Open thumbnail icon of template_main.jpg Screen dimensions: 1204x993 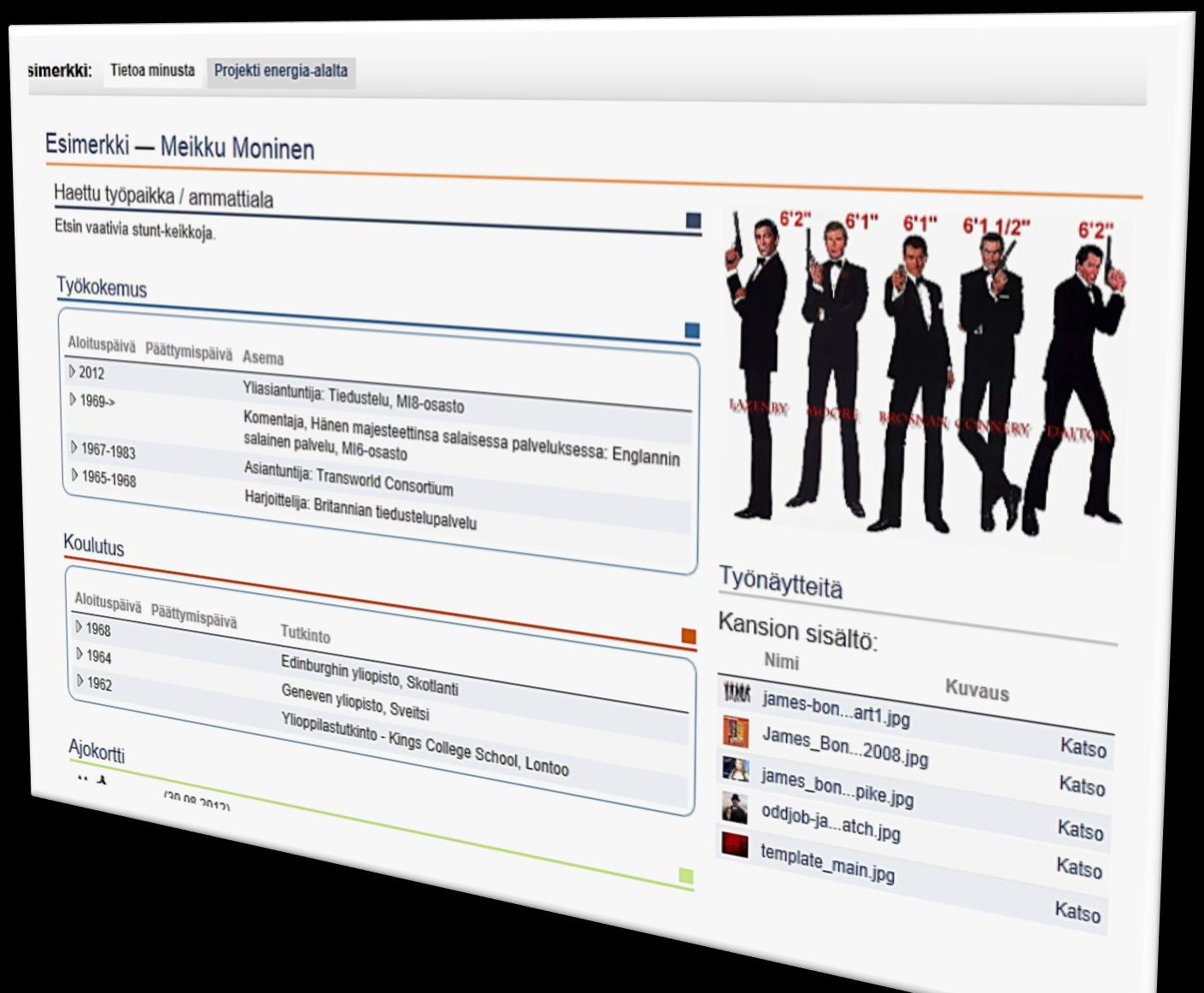[x=735, y=845]
